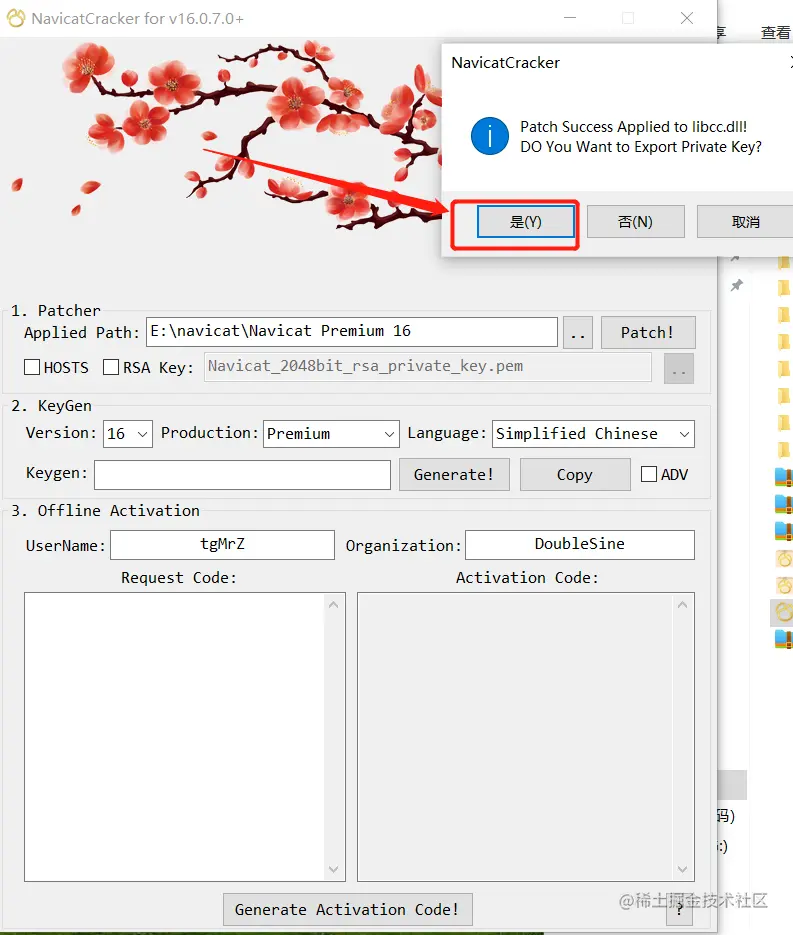The height and width of the screenshot is (935, 793).
Task: Click the dialog text 'Patch Success Applied to libcc.dll!'
Action: click(633, 126)
